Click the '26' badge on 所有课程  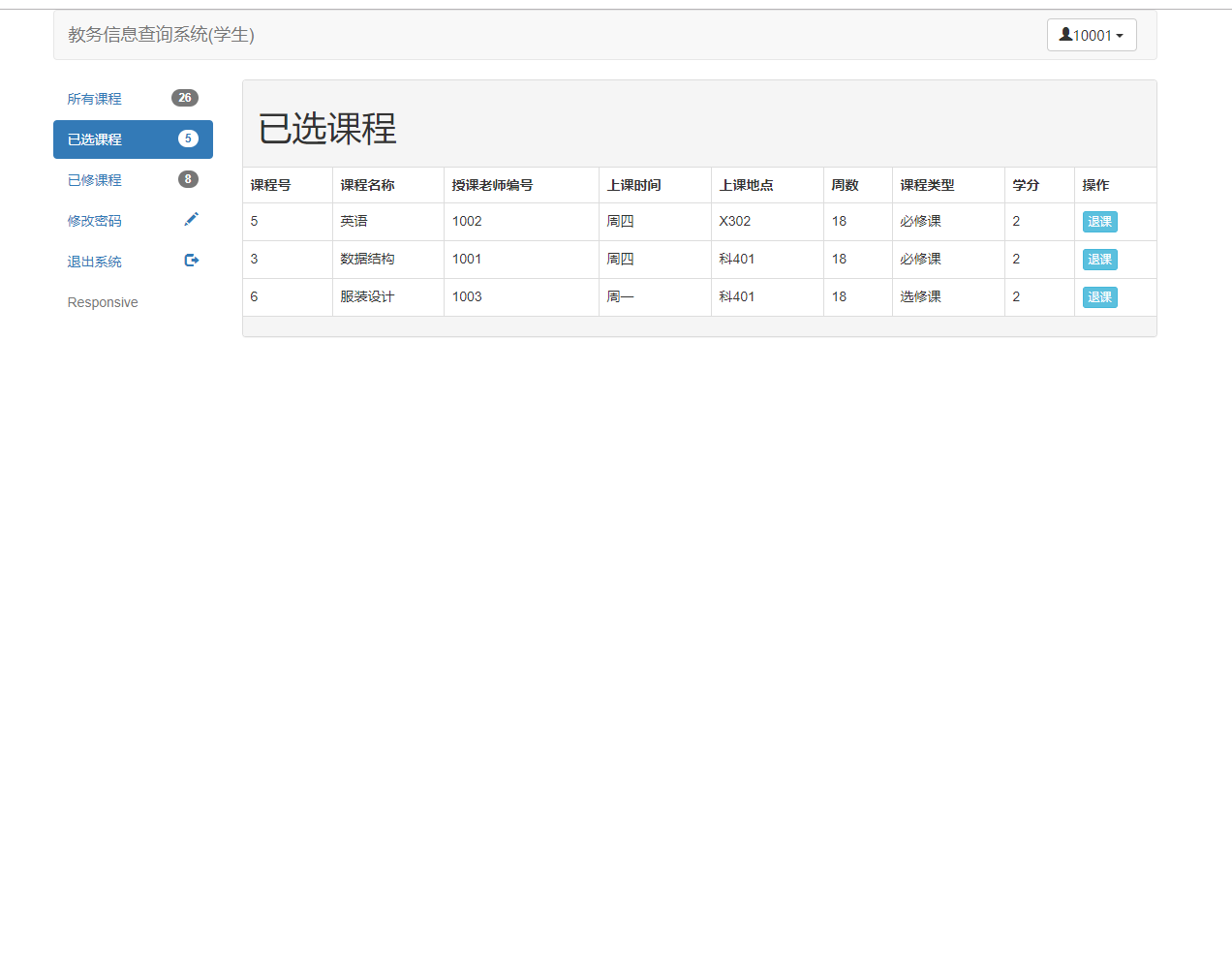point(186,97)
